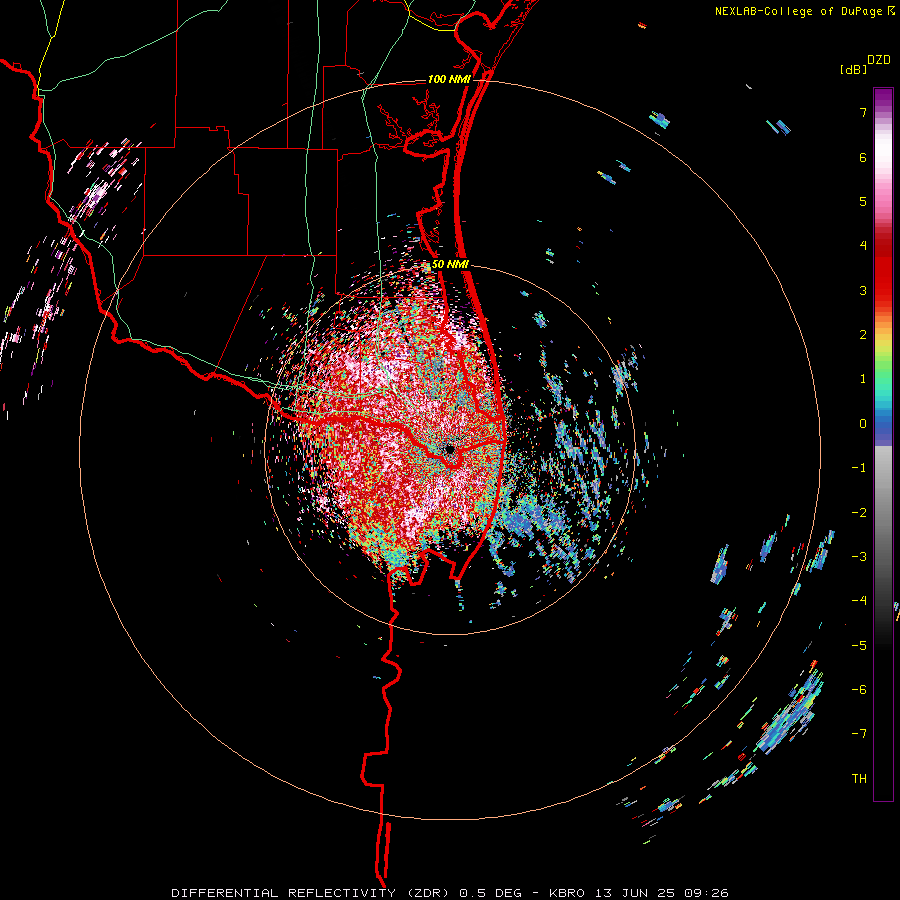Image resolution: width=900 pixels, height=900 pixels.
Task: Click the -3 value on the color scale
Action: (x=859, y=557)
